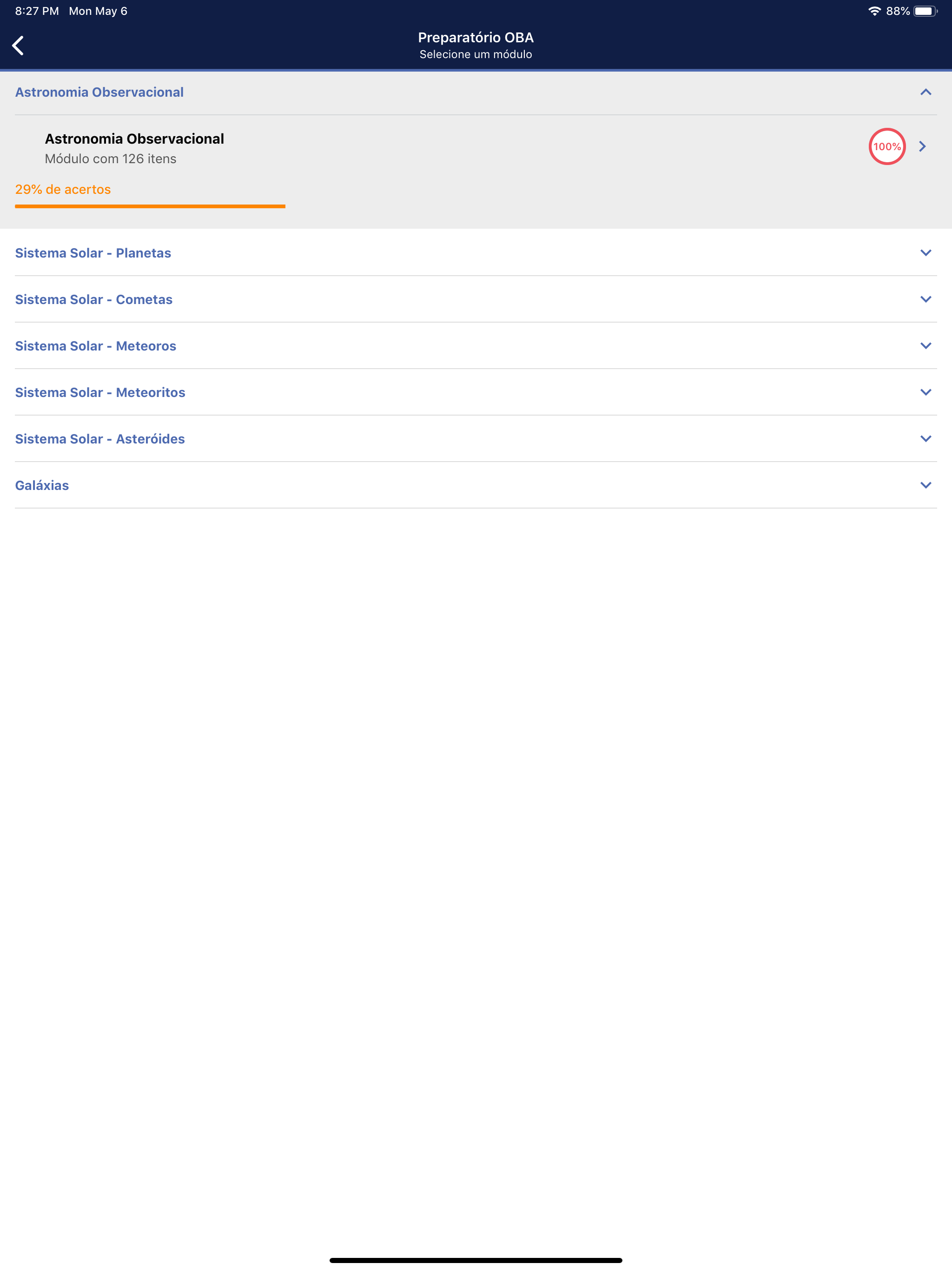The image size is (952, 1270).
Task: Expand Sistema Solar - Planetas chevron
Action: pyautogui.click(x=925, y=252)
